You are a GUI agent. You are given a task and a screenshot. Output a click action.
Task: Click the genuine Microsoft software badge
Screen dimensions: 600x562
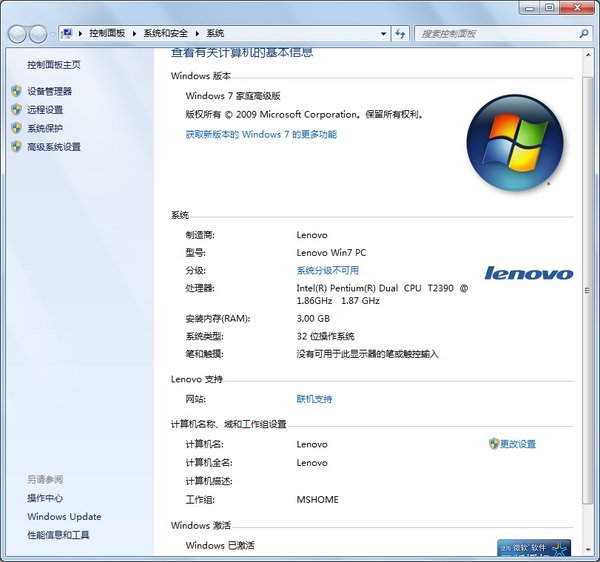point(534,547)
